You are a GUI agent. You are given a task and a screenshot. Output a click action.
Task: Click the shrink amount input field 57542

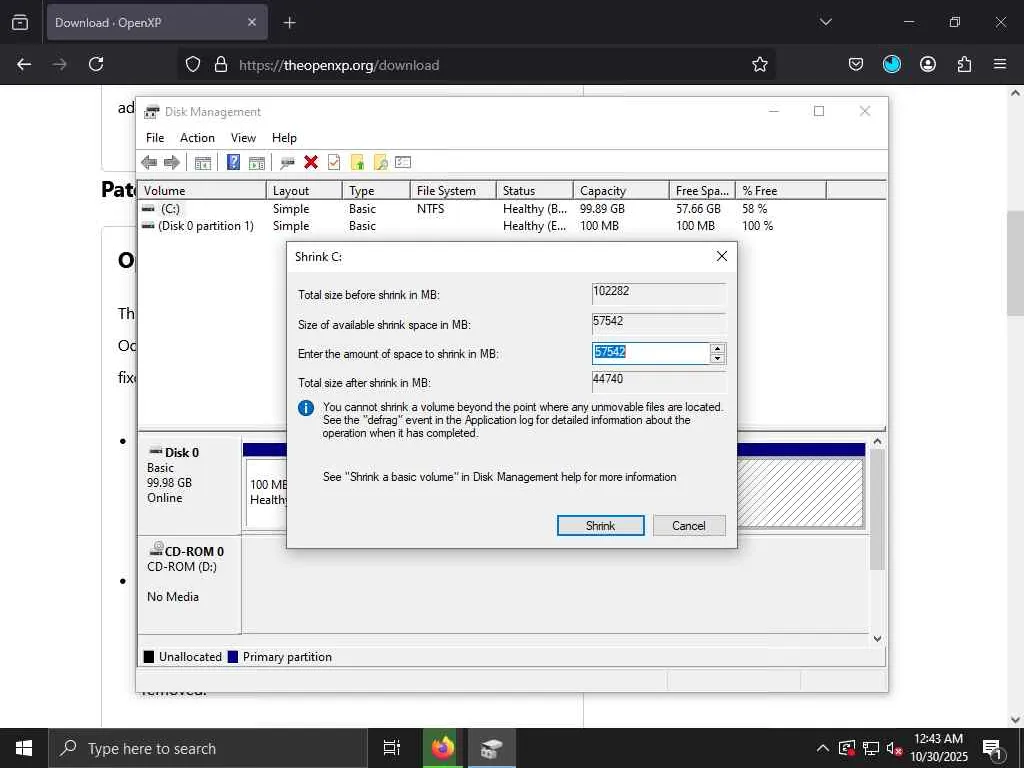pyautogui.click(x=650, y=353)
